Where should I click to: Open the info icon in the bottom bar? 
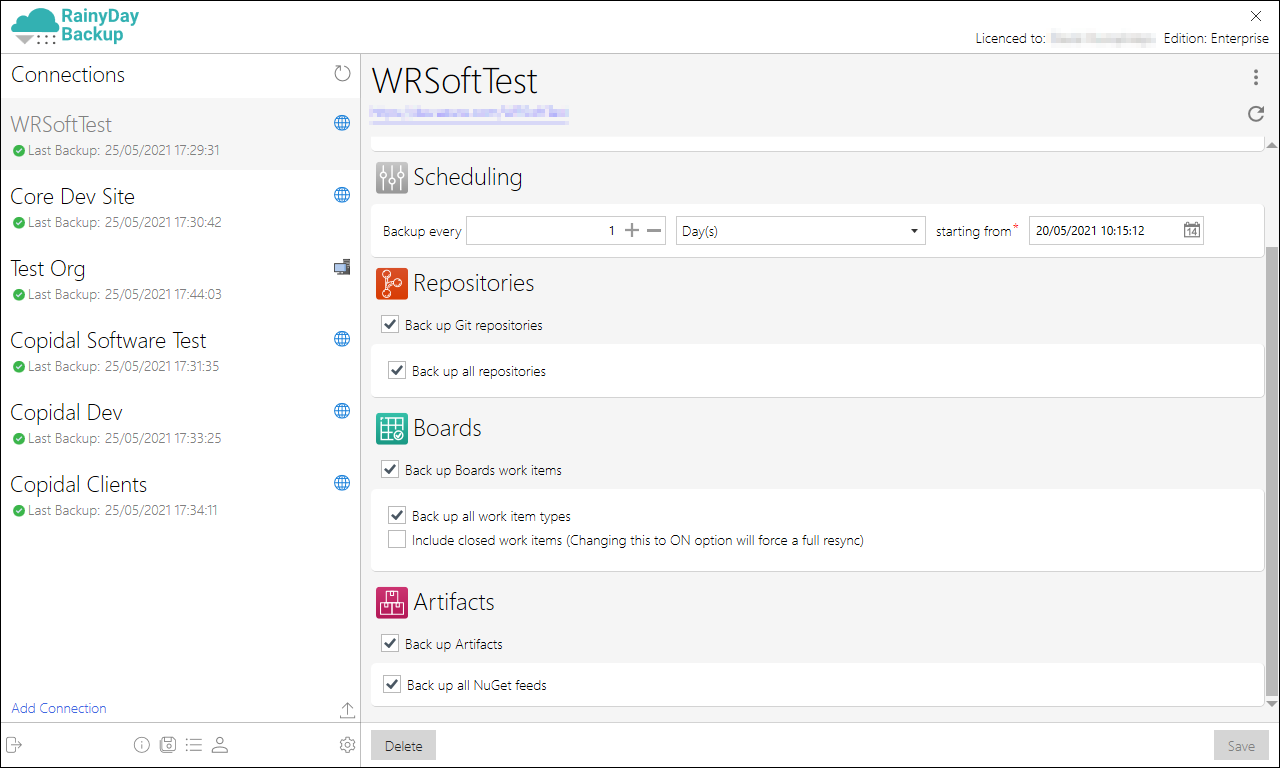coord(141,745)
